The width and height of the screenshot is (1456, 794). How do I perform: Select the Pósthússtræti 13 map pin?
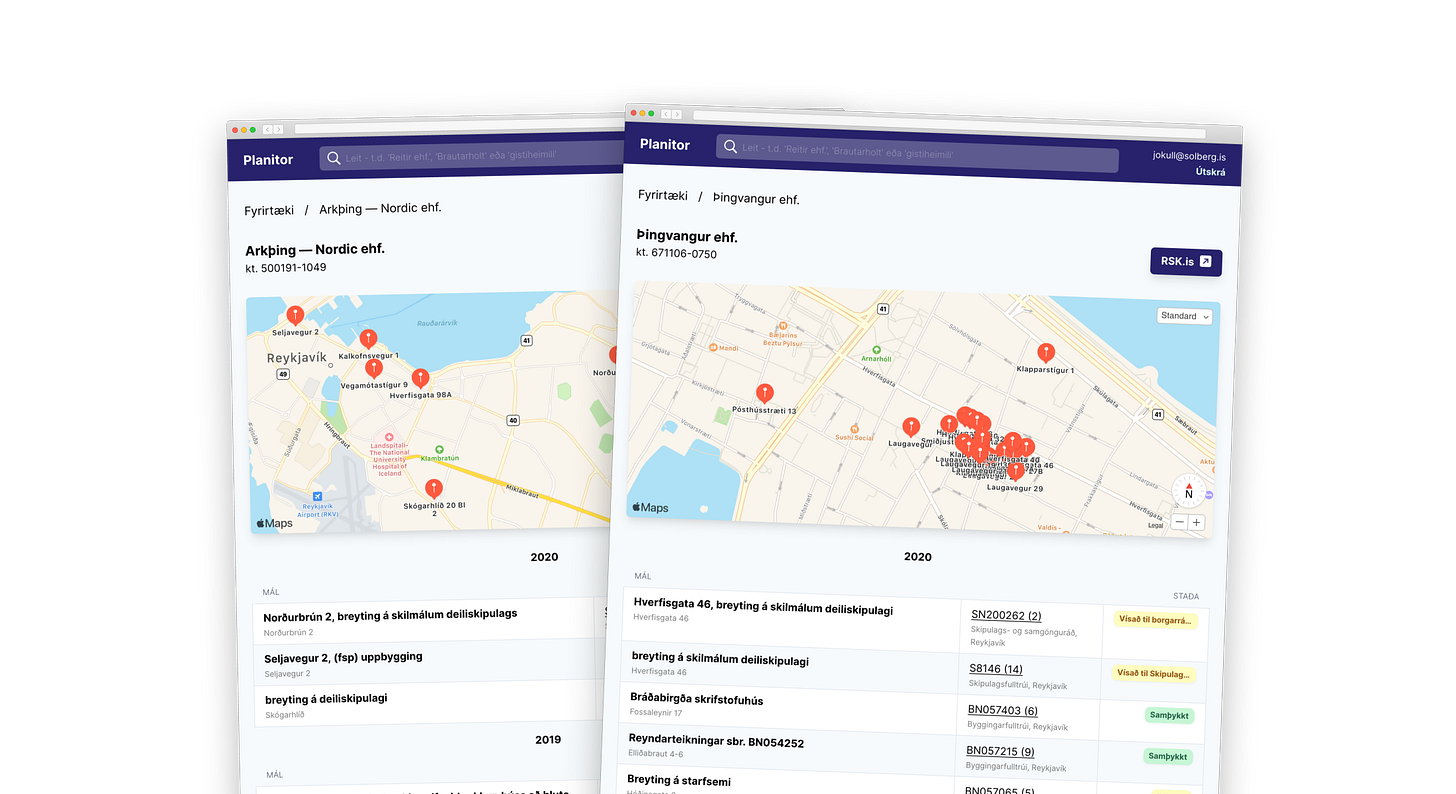765,393
